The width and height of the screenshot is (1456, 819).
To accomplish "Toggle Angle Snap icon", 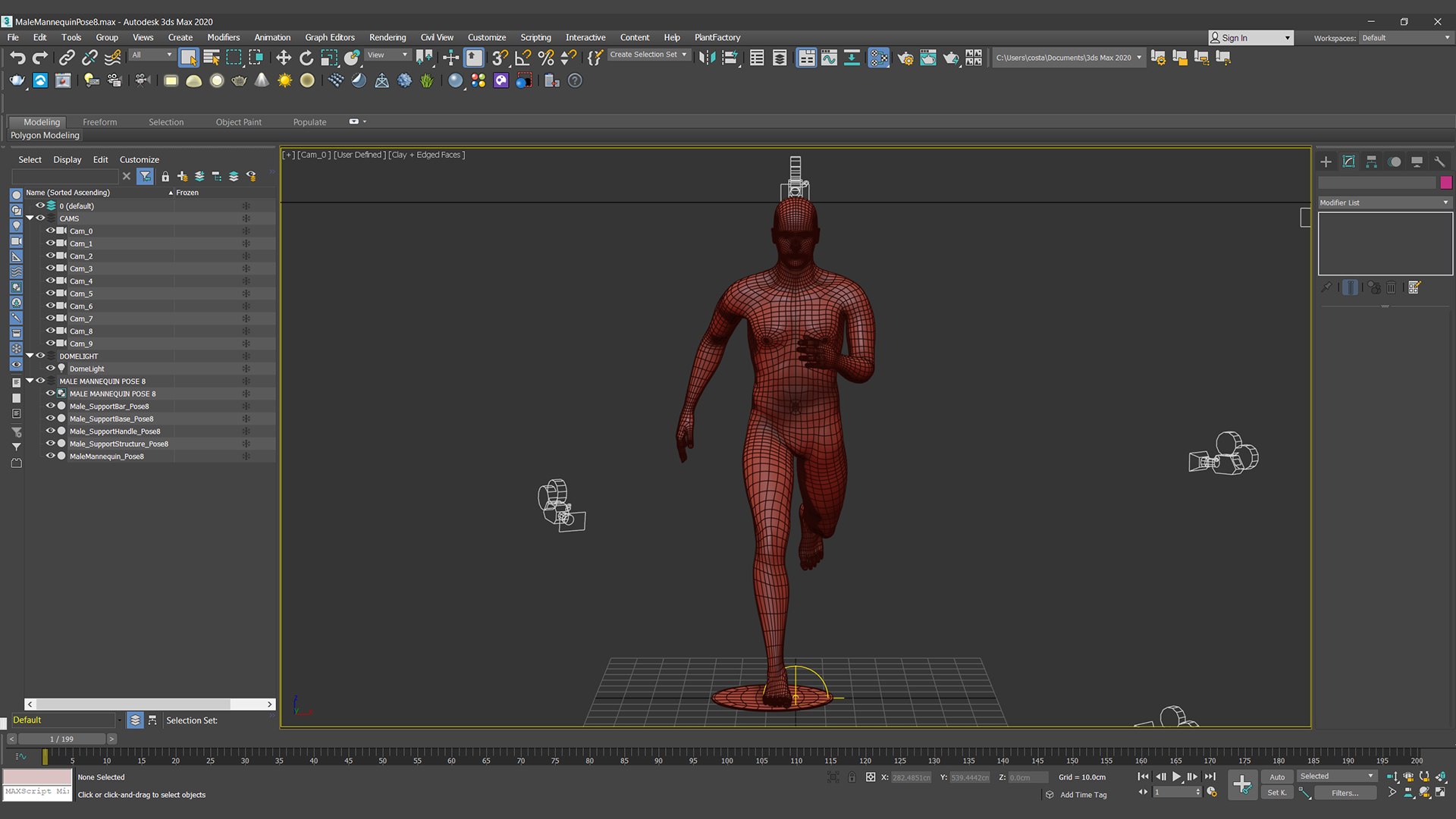I will tap(522, 58).
